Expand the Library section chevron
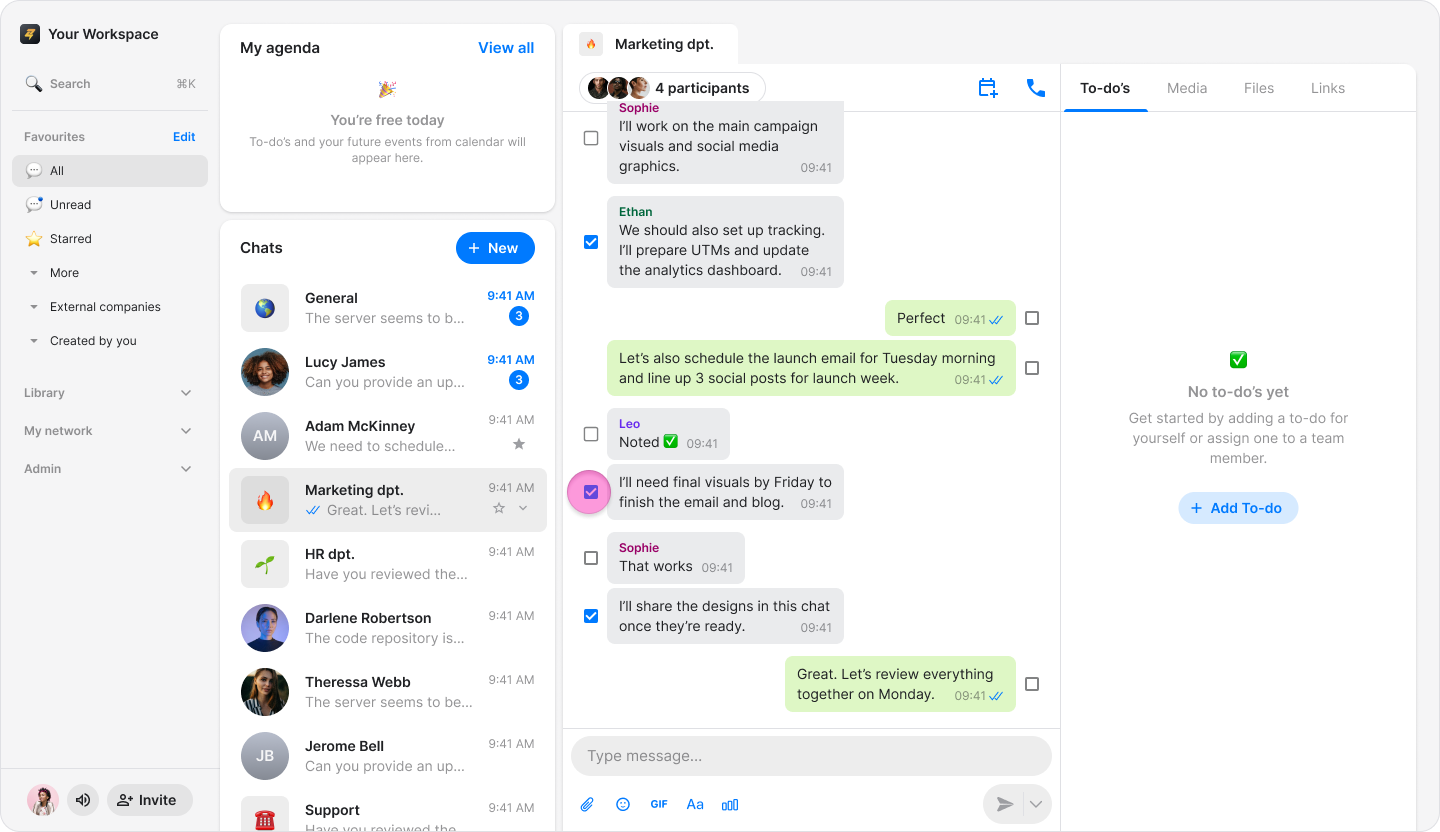The width and height of the screenshot is (1440, 832). (186, 393)
